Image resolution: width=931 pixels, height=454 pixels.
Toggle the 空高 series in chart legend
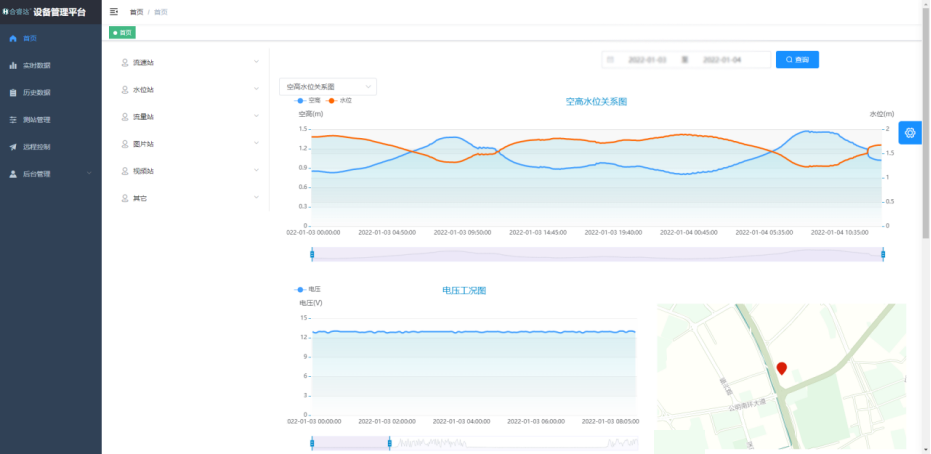click(x=308, y=100)
